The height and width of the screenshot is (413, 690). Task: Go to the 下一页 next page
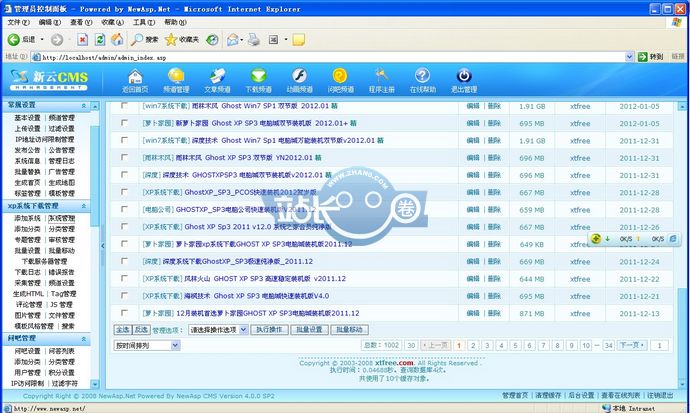click(x=631, y=345)
